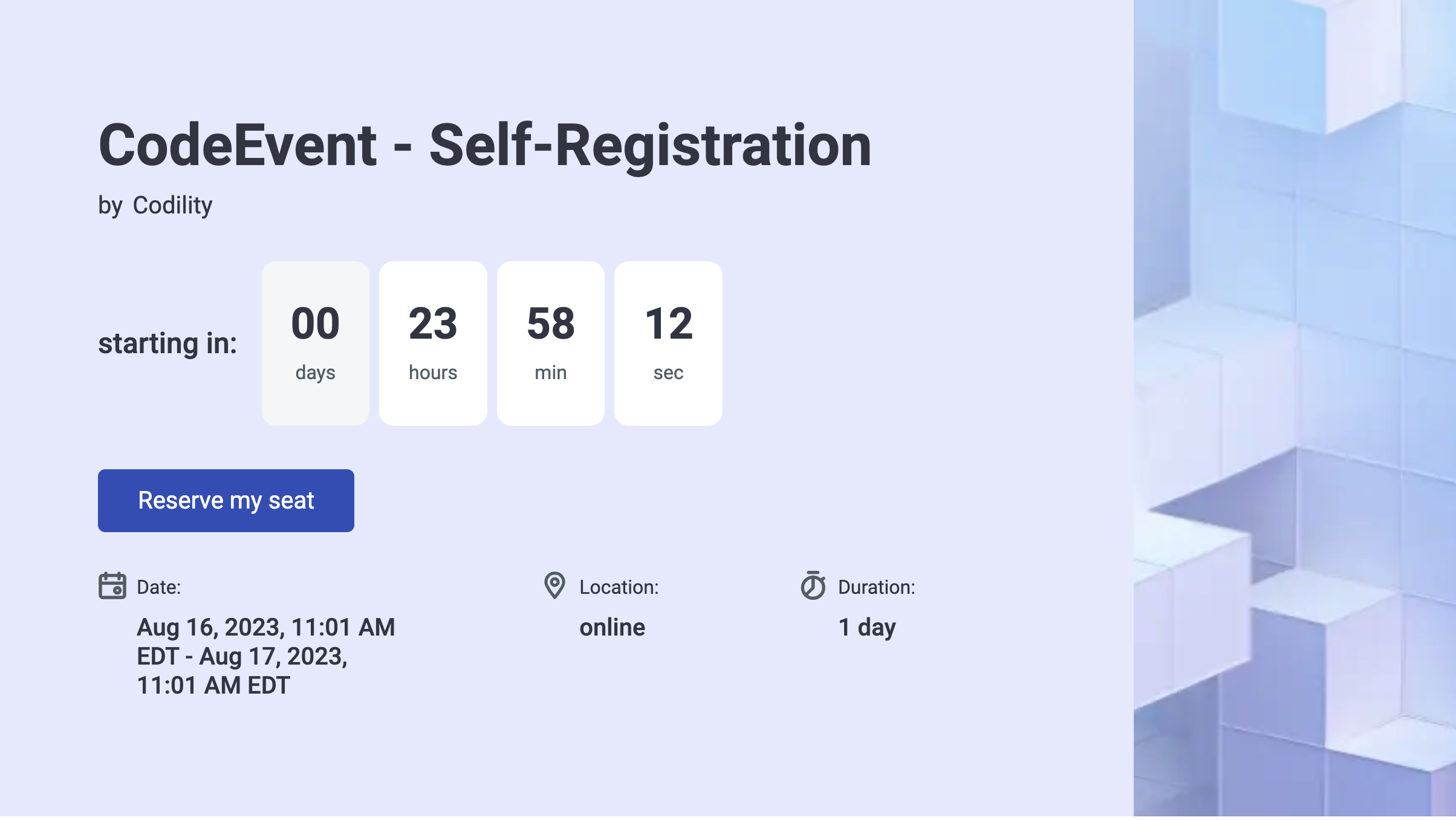Click the calendar icon beside Date

112,585
